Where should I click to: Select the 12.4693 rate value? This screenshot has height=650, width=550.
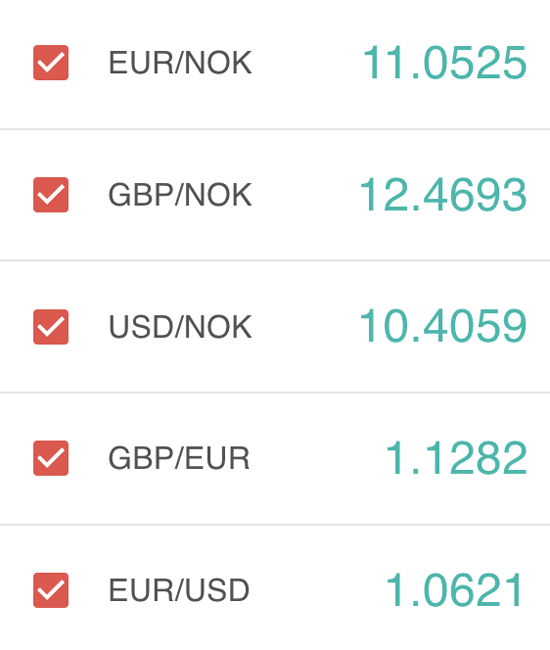pyautogui.click(x=443, y=194)
